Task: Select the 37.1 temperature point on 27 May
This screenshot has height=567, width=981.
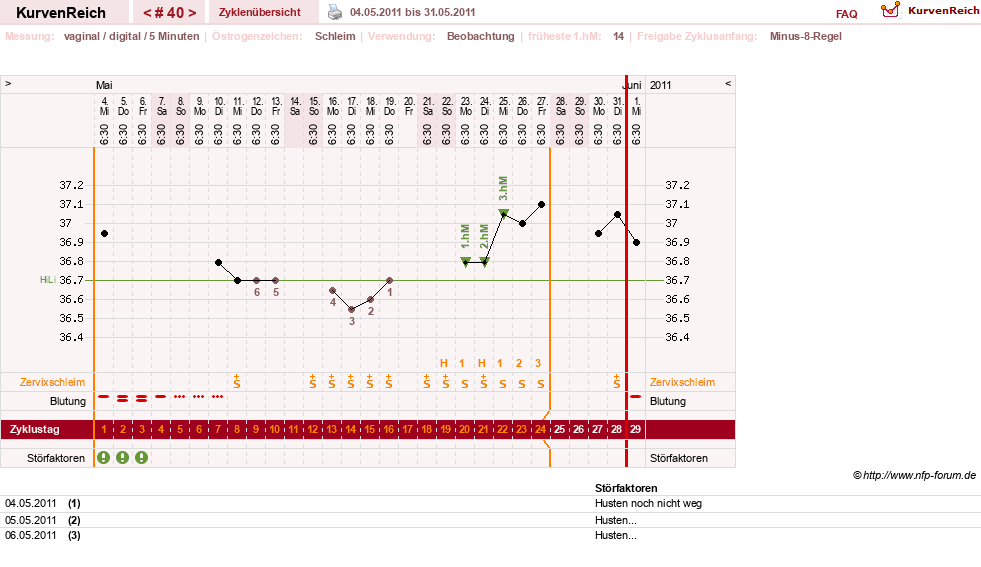Action: tap(542, 205)
